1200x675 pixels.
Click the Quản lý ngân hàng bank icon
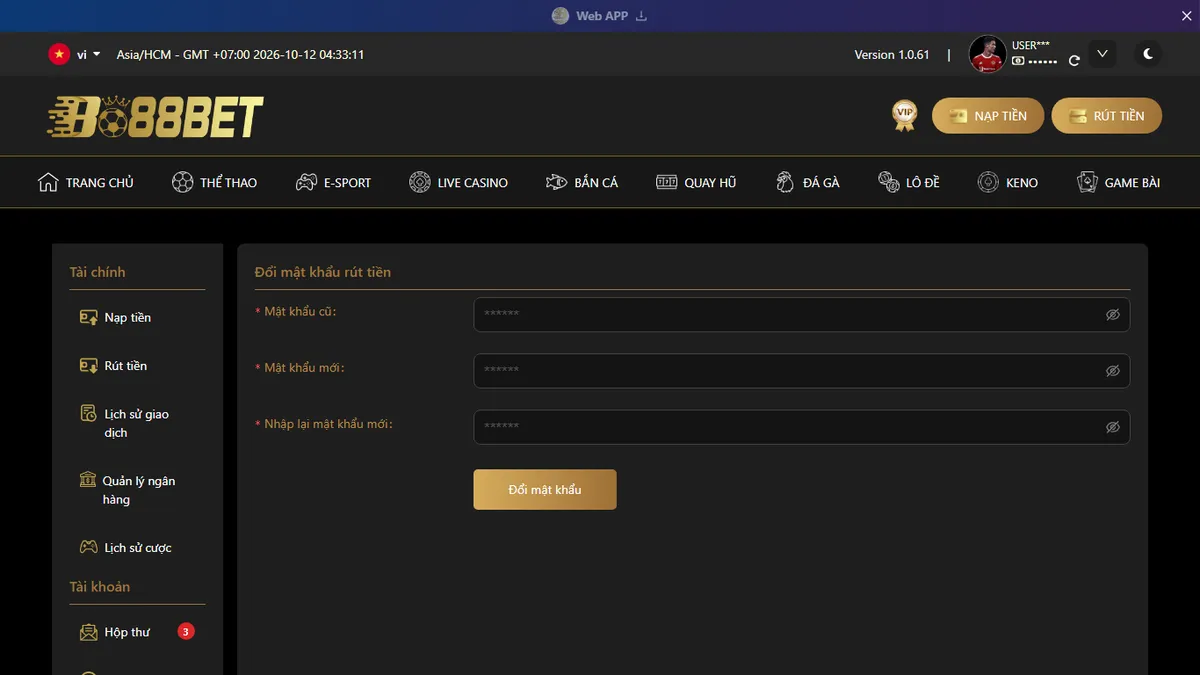88,480
